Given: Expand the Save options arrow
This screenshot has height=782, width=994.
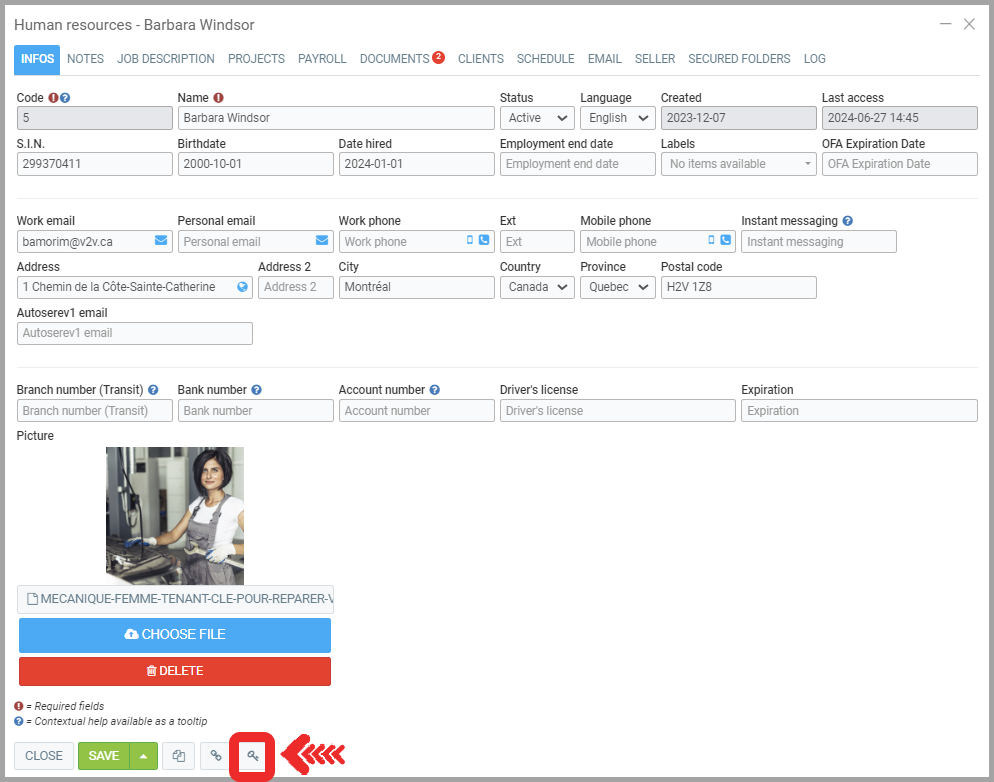Looking at the screenshot, I should (x=143, y=756).
